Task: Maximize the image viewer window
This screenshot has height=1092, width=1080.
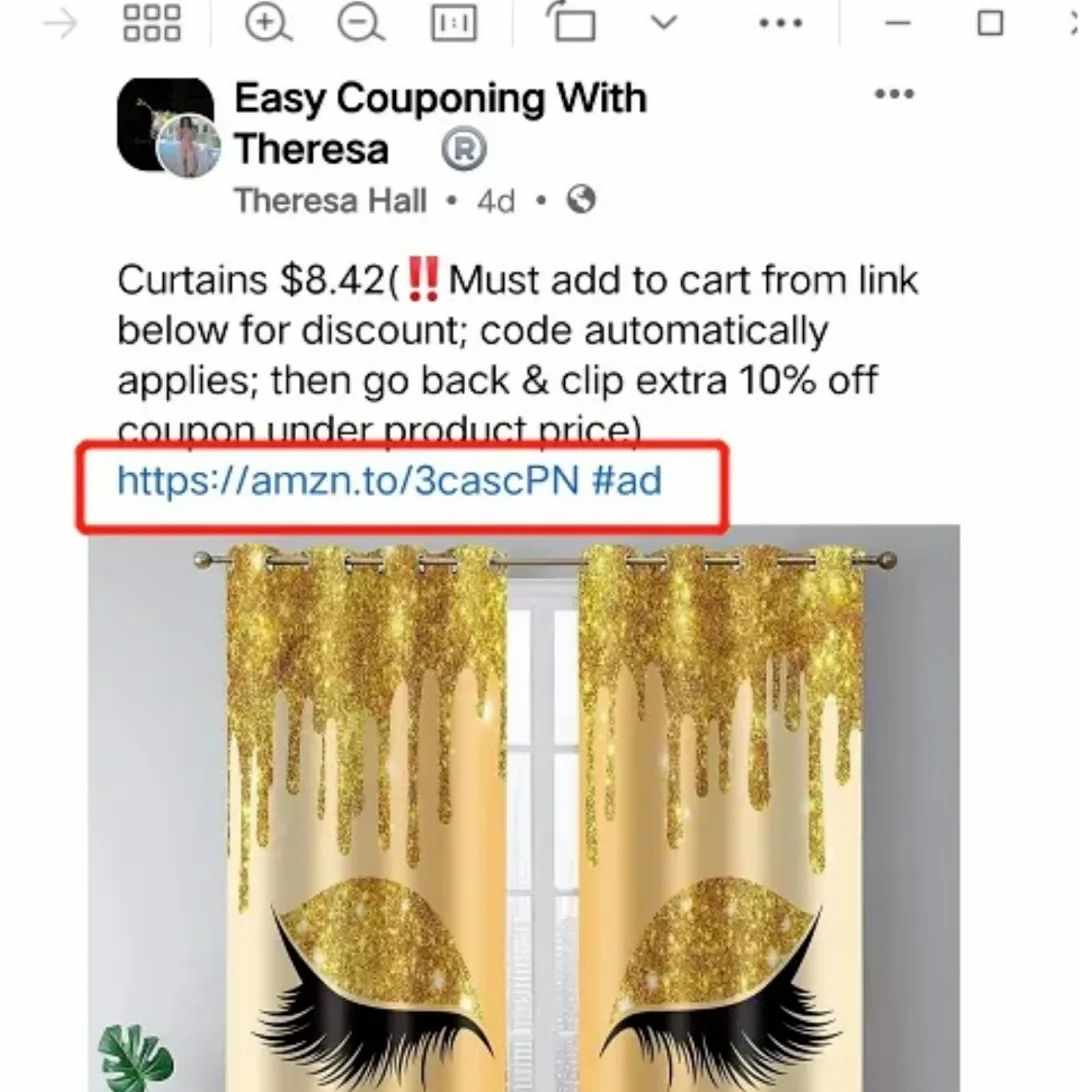Action: 990,23
